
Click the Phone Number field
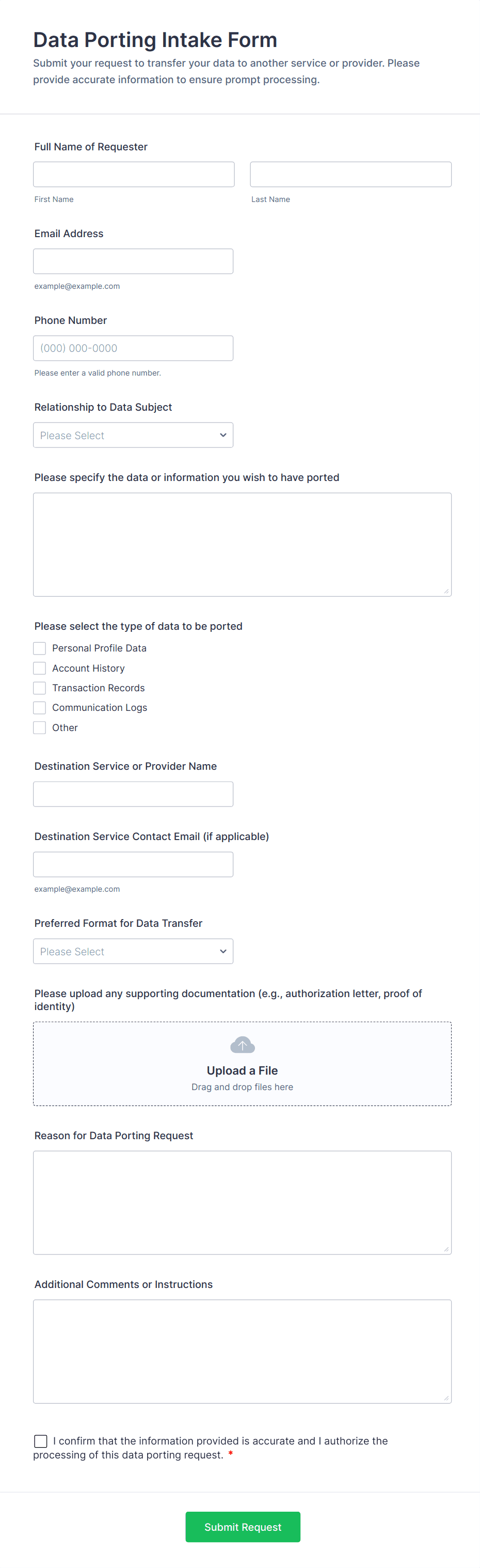click(x=133, y=348)
